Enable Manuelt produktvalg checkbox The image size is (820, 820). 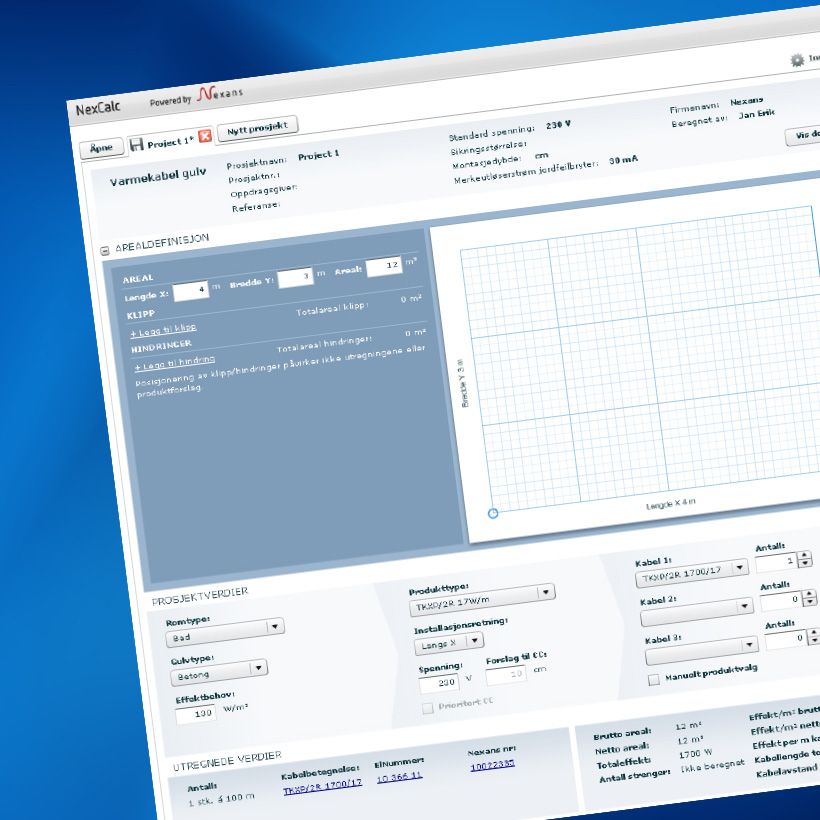[x=654, y=680]
